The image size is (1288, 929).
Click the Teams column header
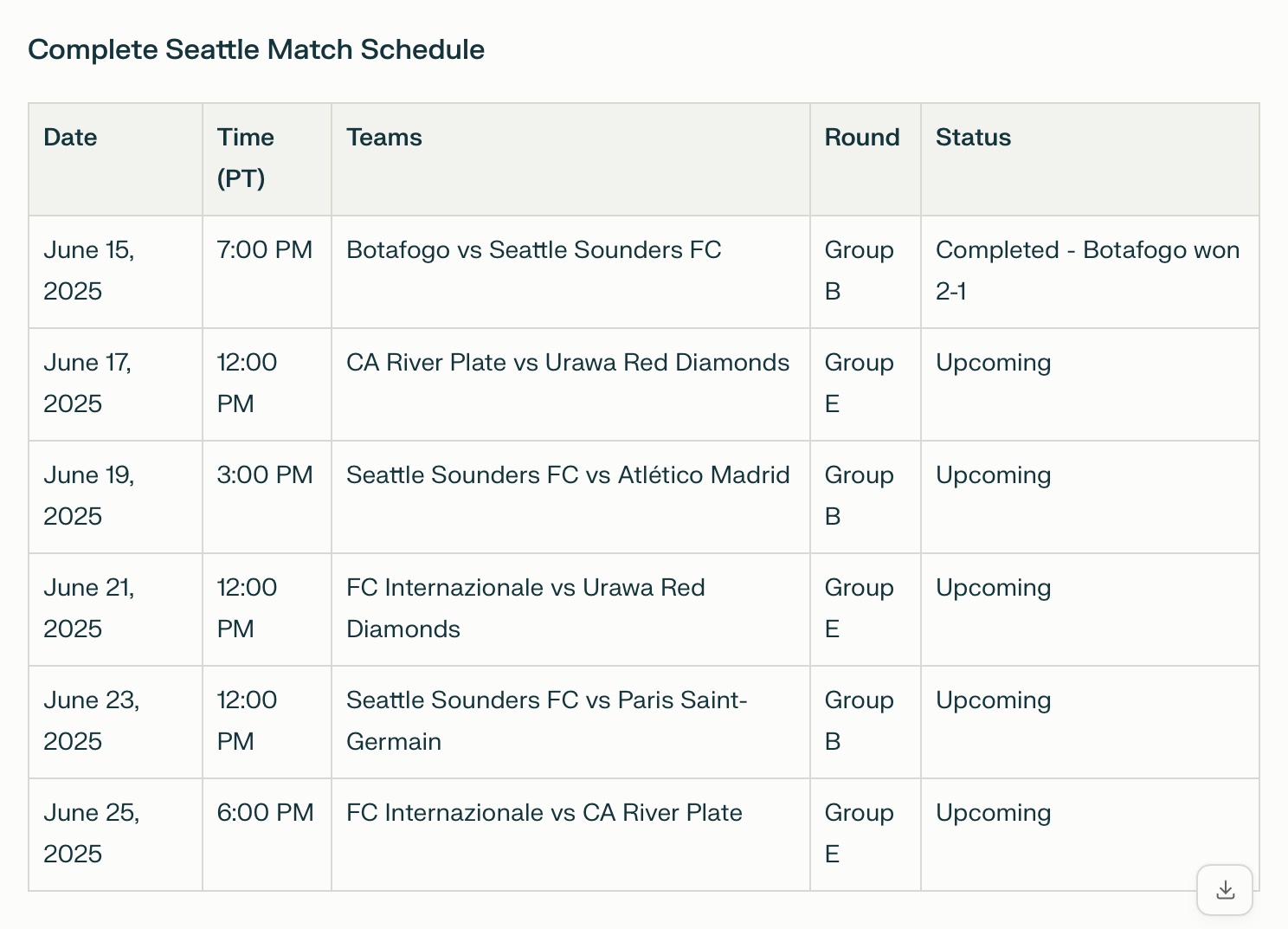(x=384, y=137)
